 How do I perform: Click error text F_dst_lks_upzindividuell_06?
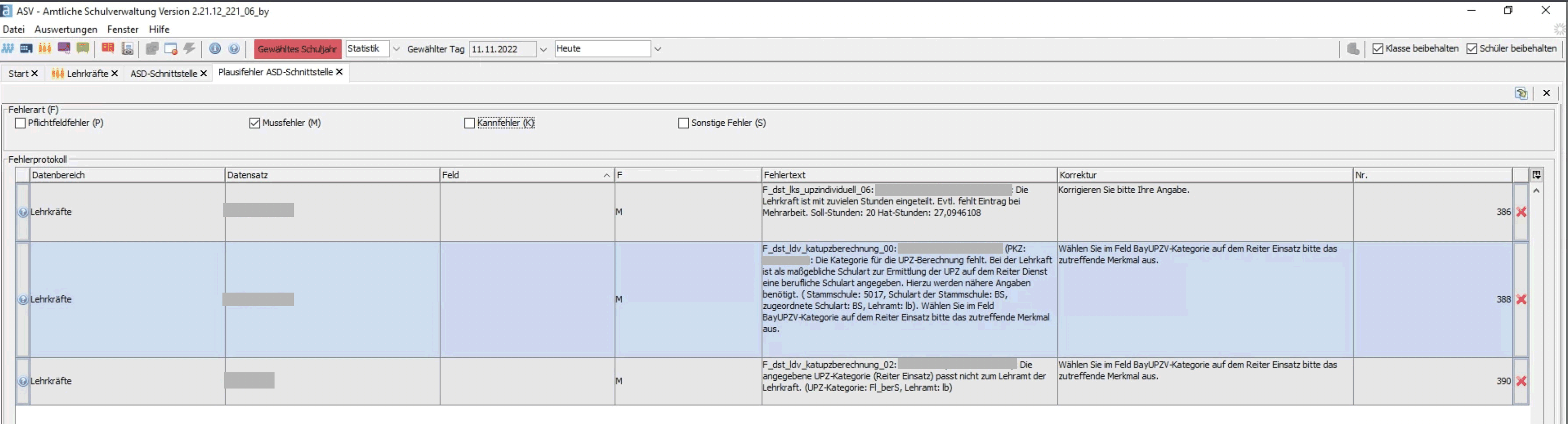[x=818, y=190]
